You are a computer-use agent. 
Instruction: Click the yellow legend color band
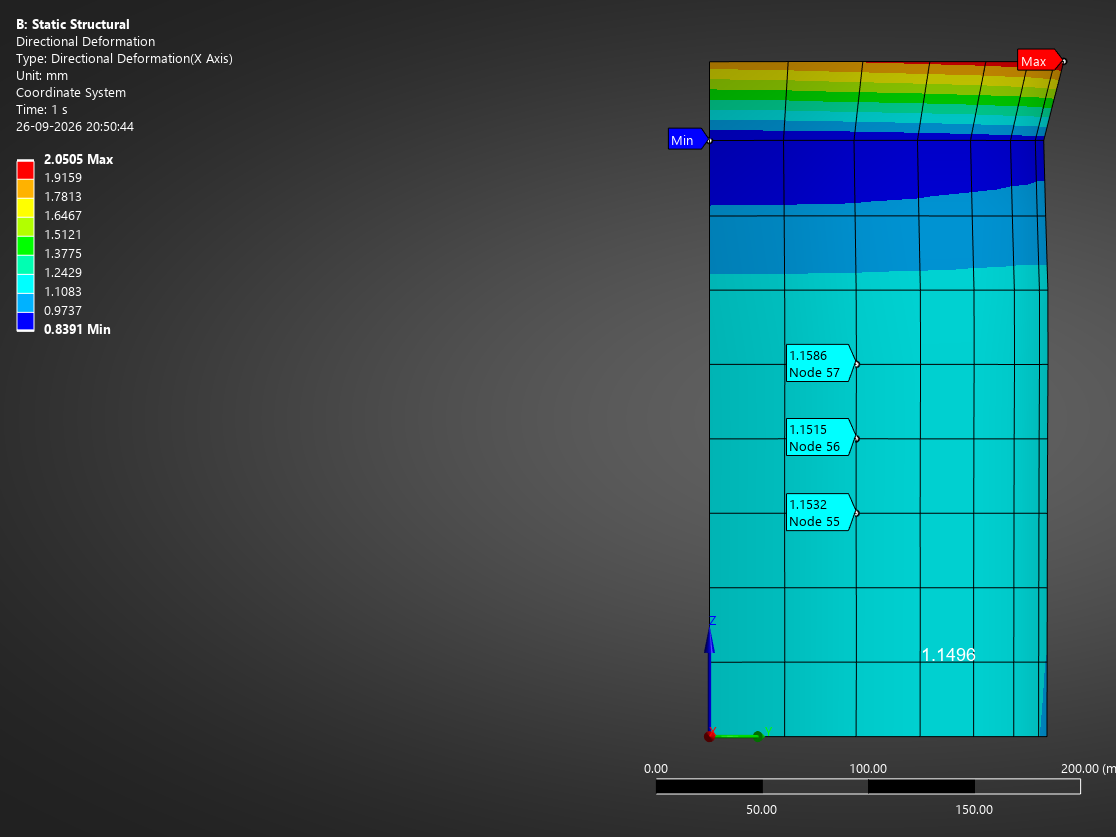coord(26,207)
